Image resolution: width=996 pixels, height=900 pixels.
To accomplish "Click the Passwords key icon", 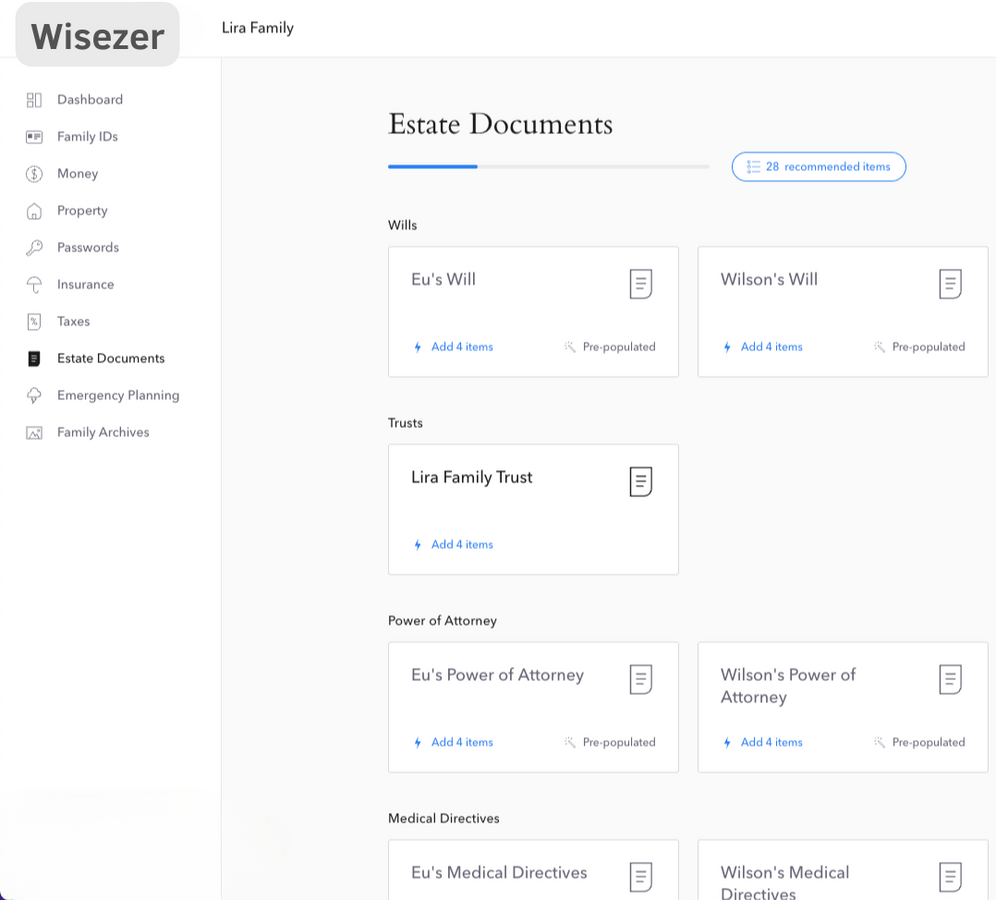I will 34,248.
